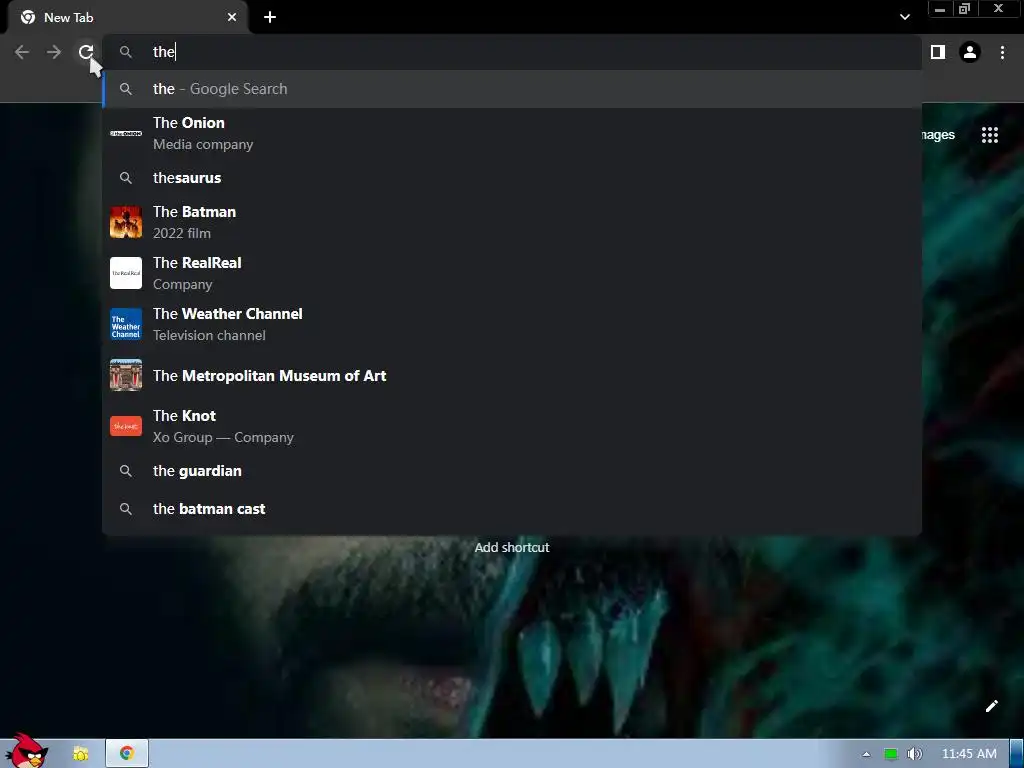This screenshot has width=1024, height=768.
Task: Click the Chrome taskbar button
Action: 127,754
